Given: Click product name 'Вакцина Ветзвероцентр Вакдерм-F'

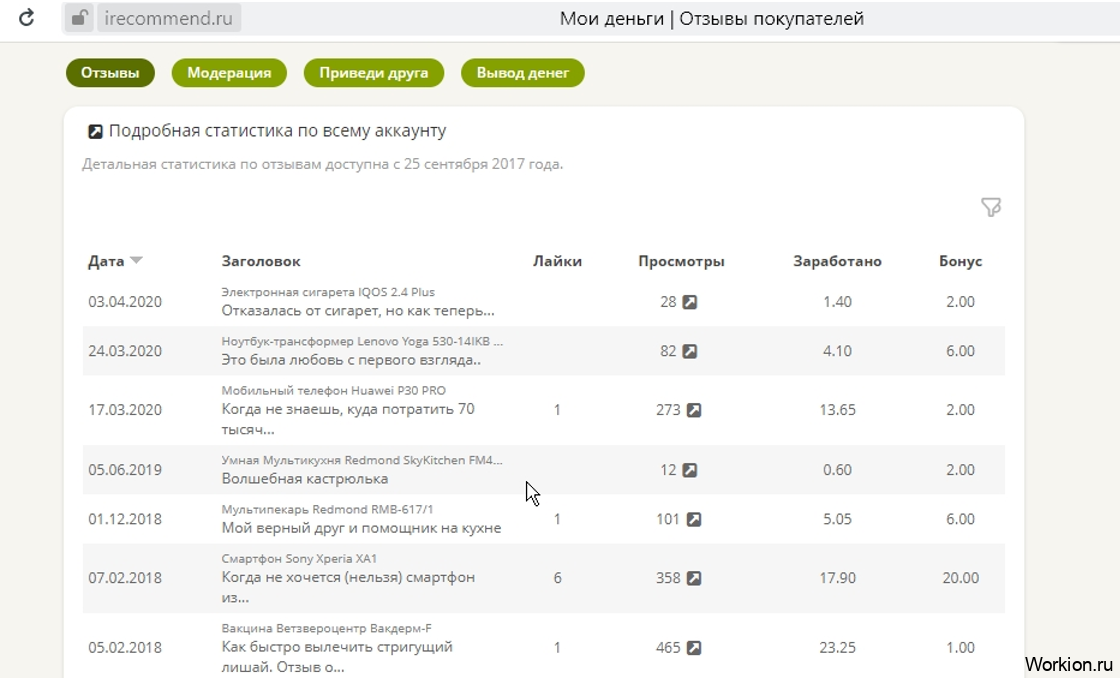Looking at the screenshot, I should 326,629.
